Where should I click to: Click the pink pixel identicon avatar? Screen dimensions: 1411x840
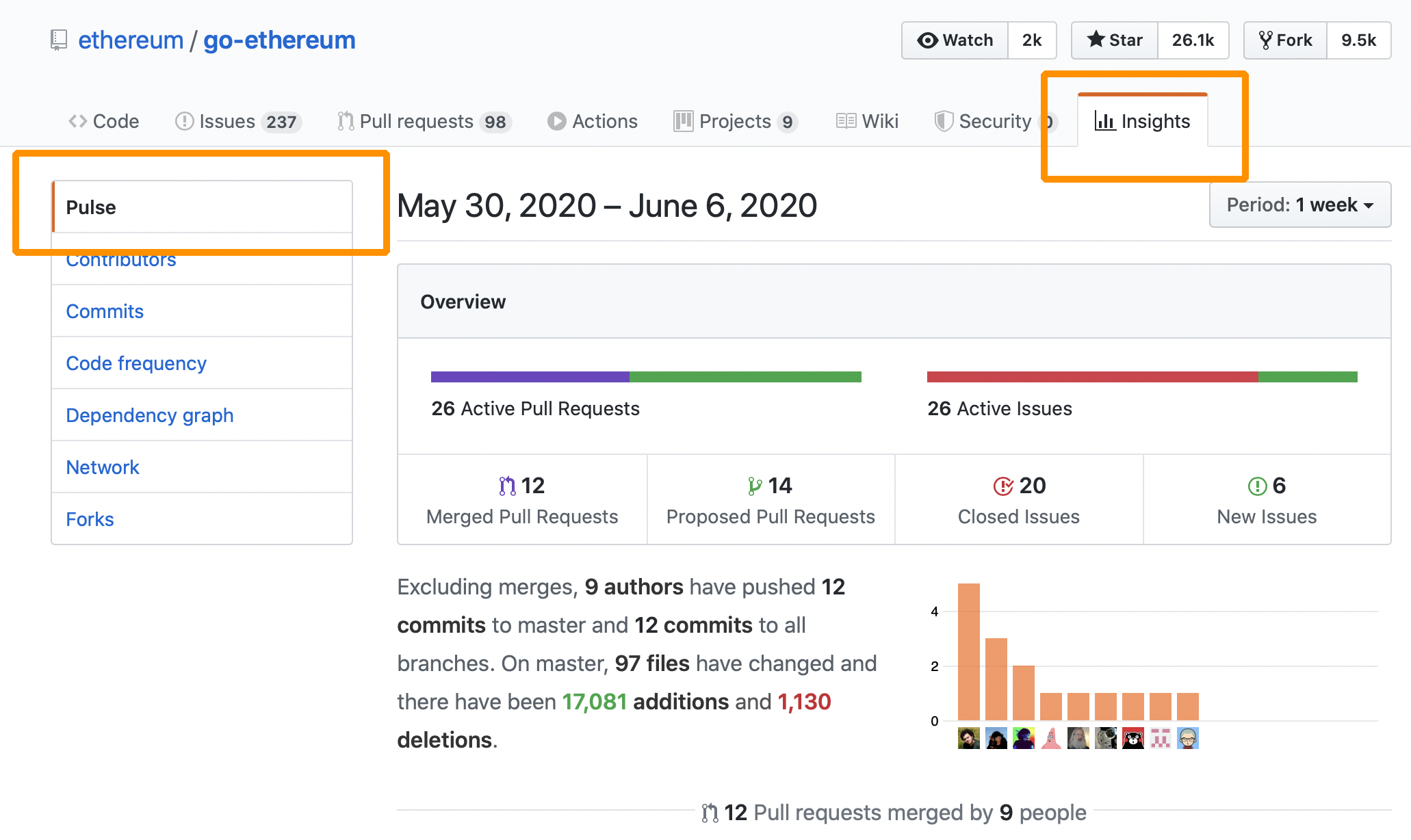tap(1161, 738)
